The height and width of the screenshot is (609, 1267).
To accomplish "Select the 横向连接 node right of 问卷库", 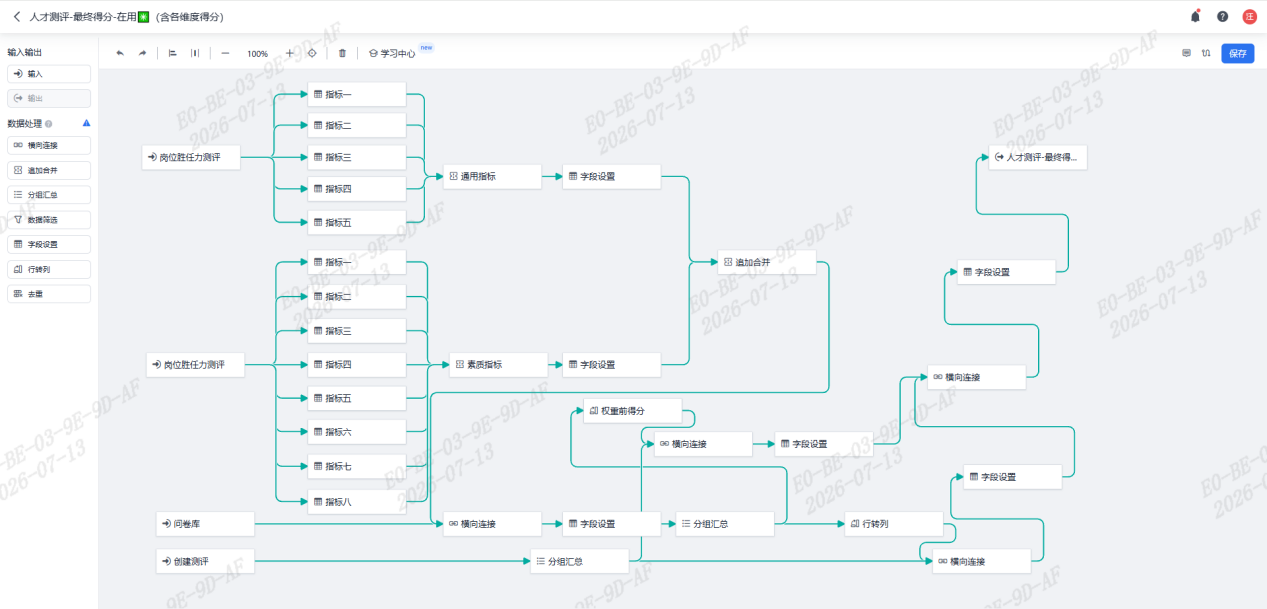I will click(x=492, y=523).
